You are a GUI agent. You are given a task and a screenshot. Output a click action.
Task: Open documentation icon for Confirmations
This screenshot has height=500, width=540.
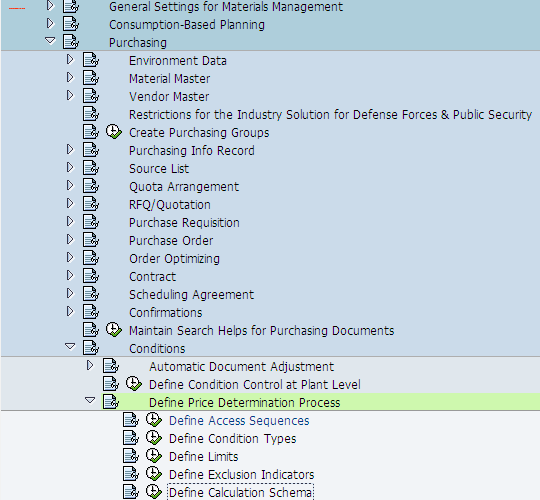pyautogui.click(x=91, y=312)
